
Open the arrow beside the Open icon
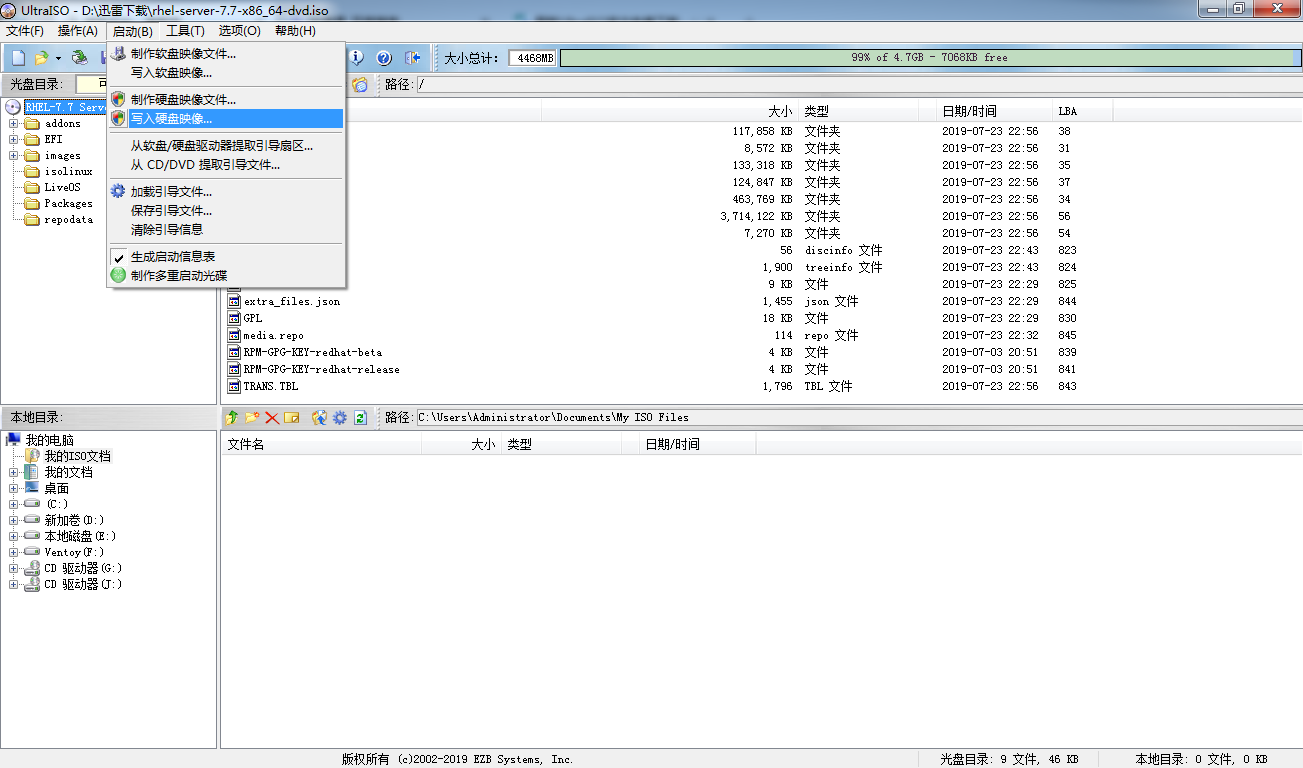(58, 58)
